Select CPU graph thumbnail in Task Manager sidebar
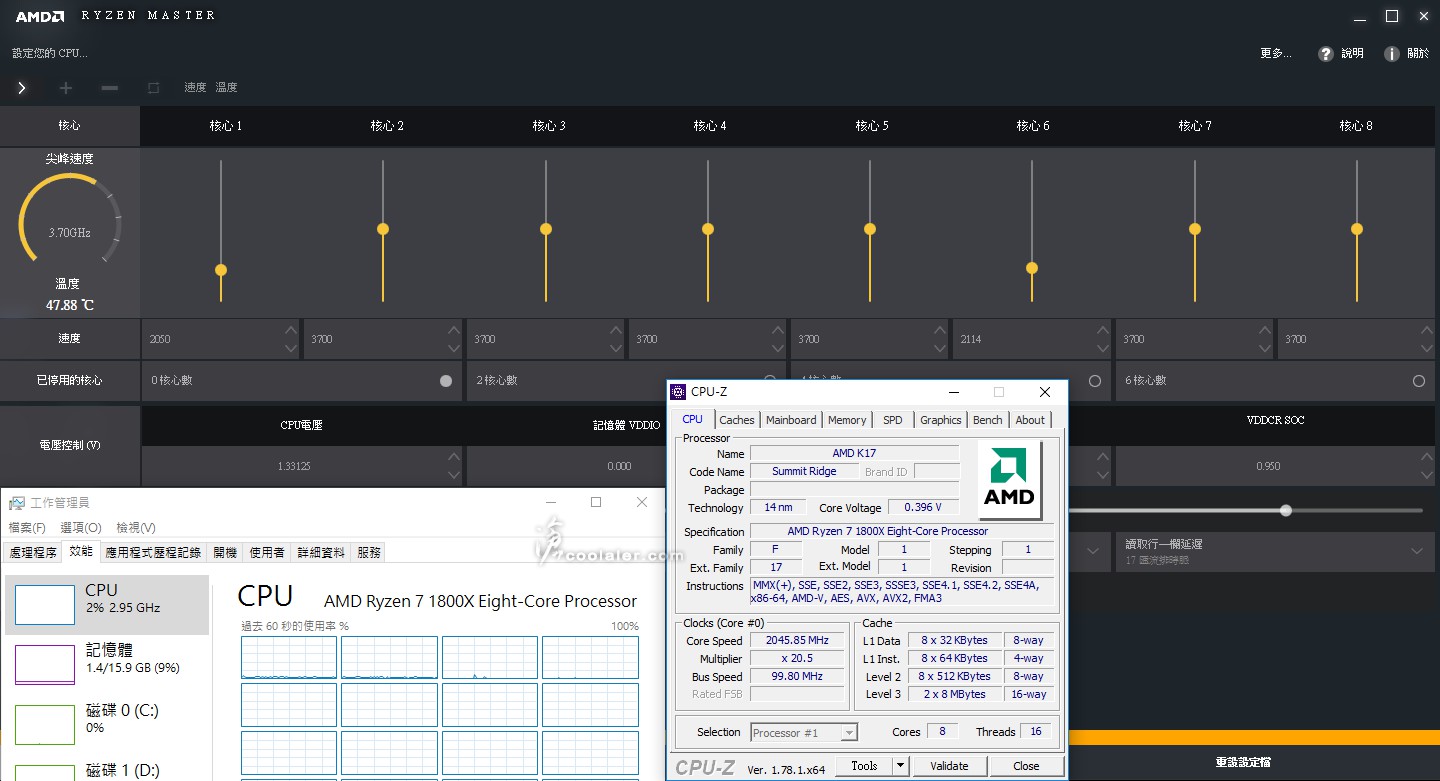1440x781 pixels. (x=44, y=605)
